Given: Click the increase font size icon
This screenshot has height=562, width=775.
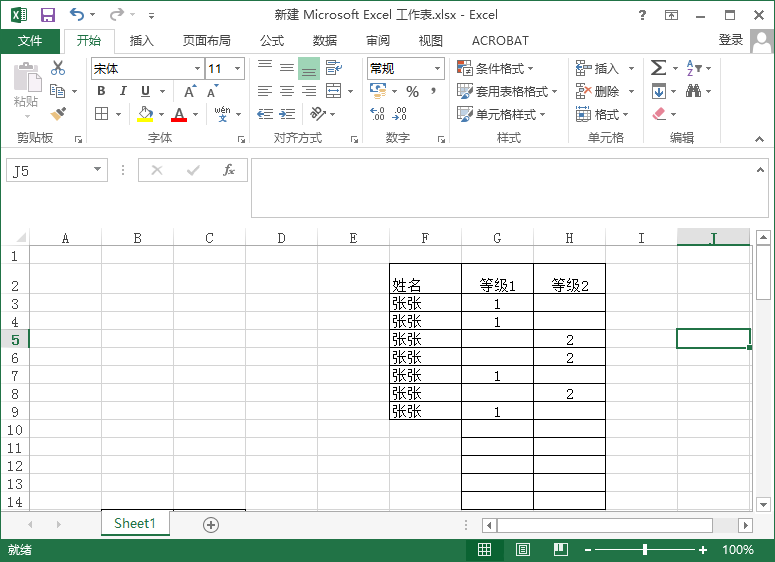Looking at the screenshot, I should [192, 91].
